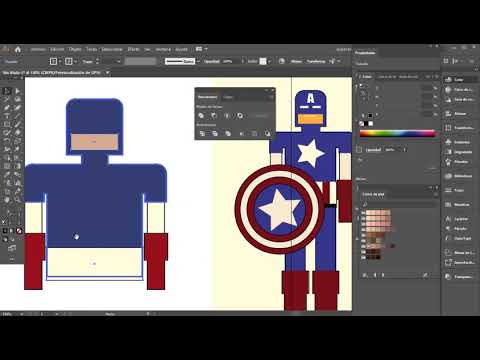This screenshot has height=360, width=480.
Task: Click the Exclude shape mode icon
Action: pos(240,116)
